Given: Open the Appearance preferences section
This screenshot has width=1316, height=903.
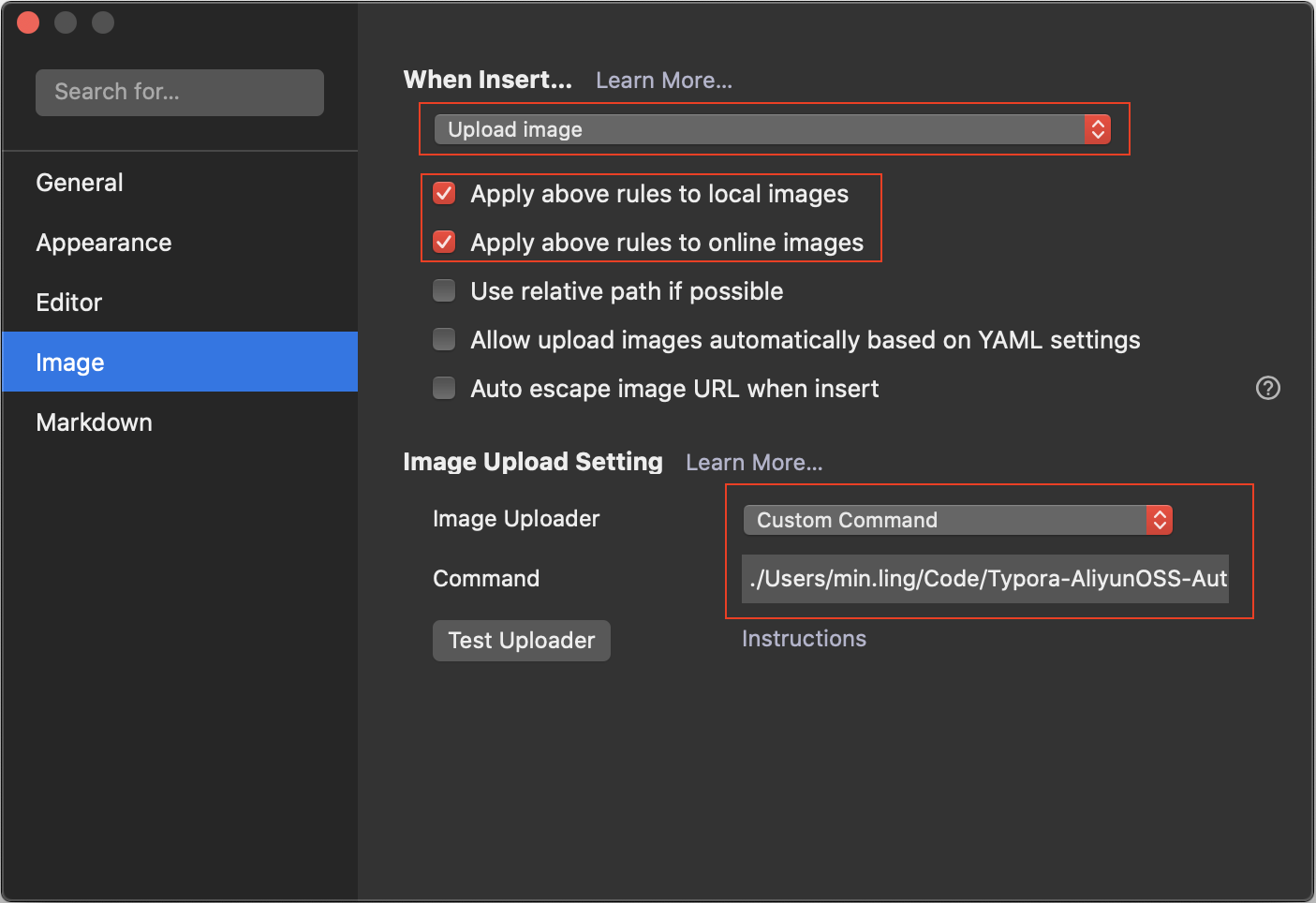Looking at the screenshot, I should (x=180, y=243).
